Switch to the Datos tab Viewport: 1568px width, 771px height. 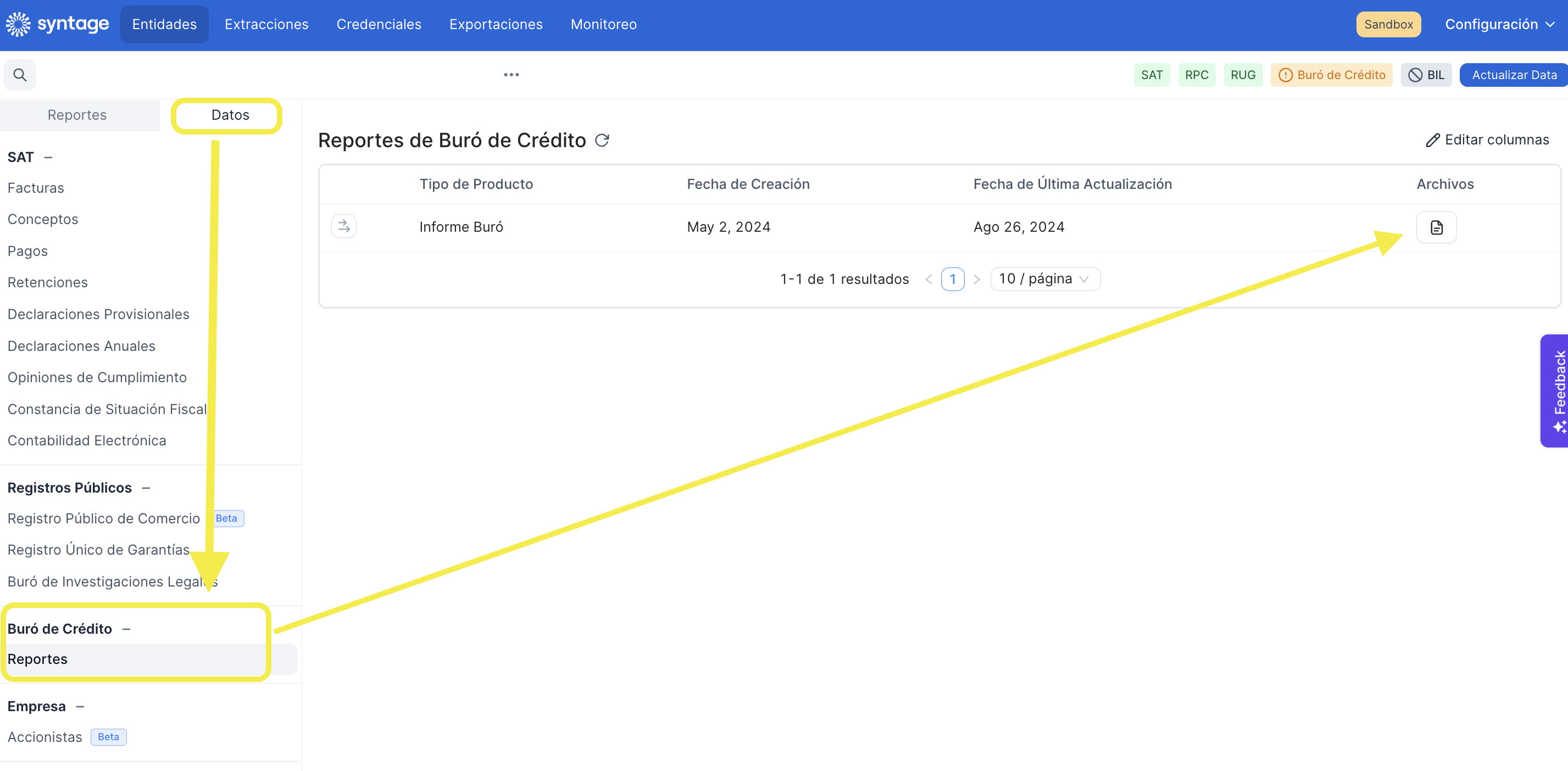pyautogui.click(x=230, y=115)
